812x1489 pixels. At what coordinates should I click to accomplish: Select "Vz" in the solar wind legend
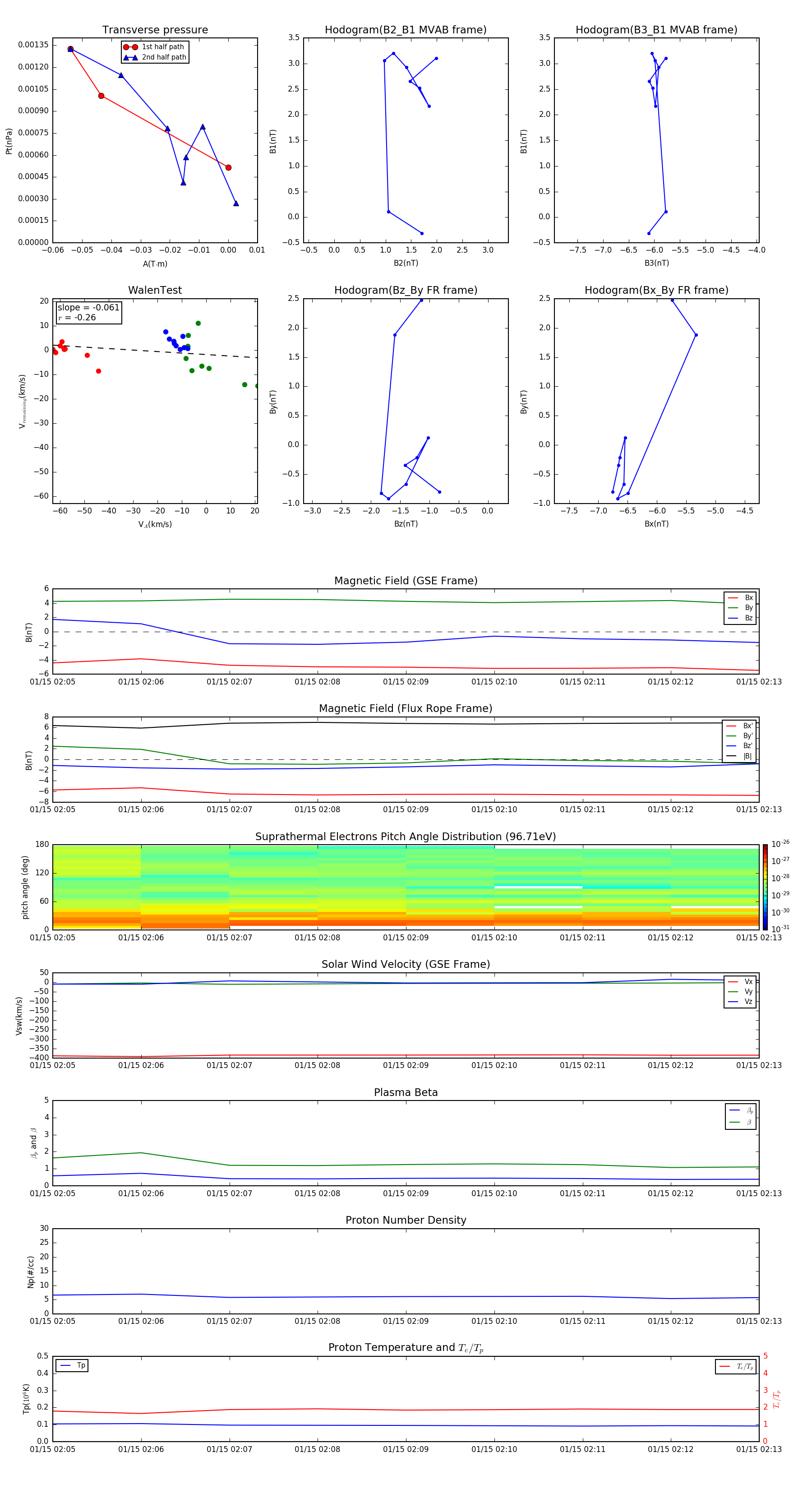coord(740,1002)
